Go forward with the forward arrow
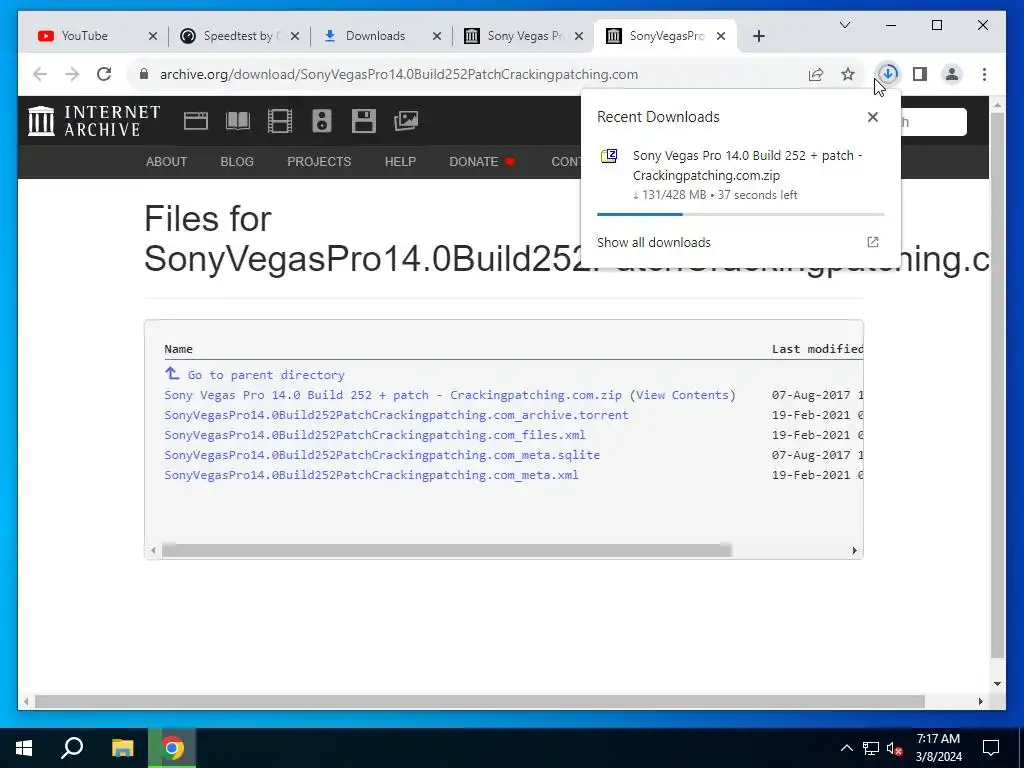 pos(72,74)
